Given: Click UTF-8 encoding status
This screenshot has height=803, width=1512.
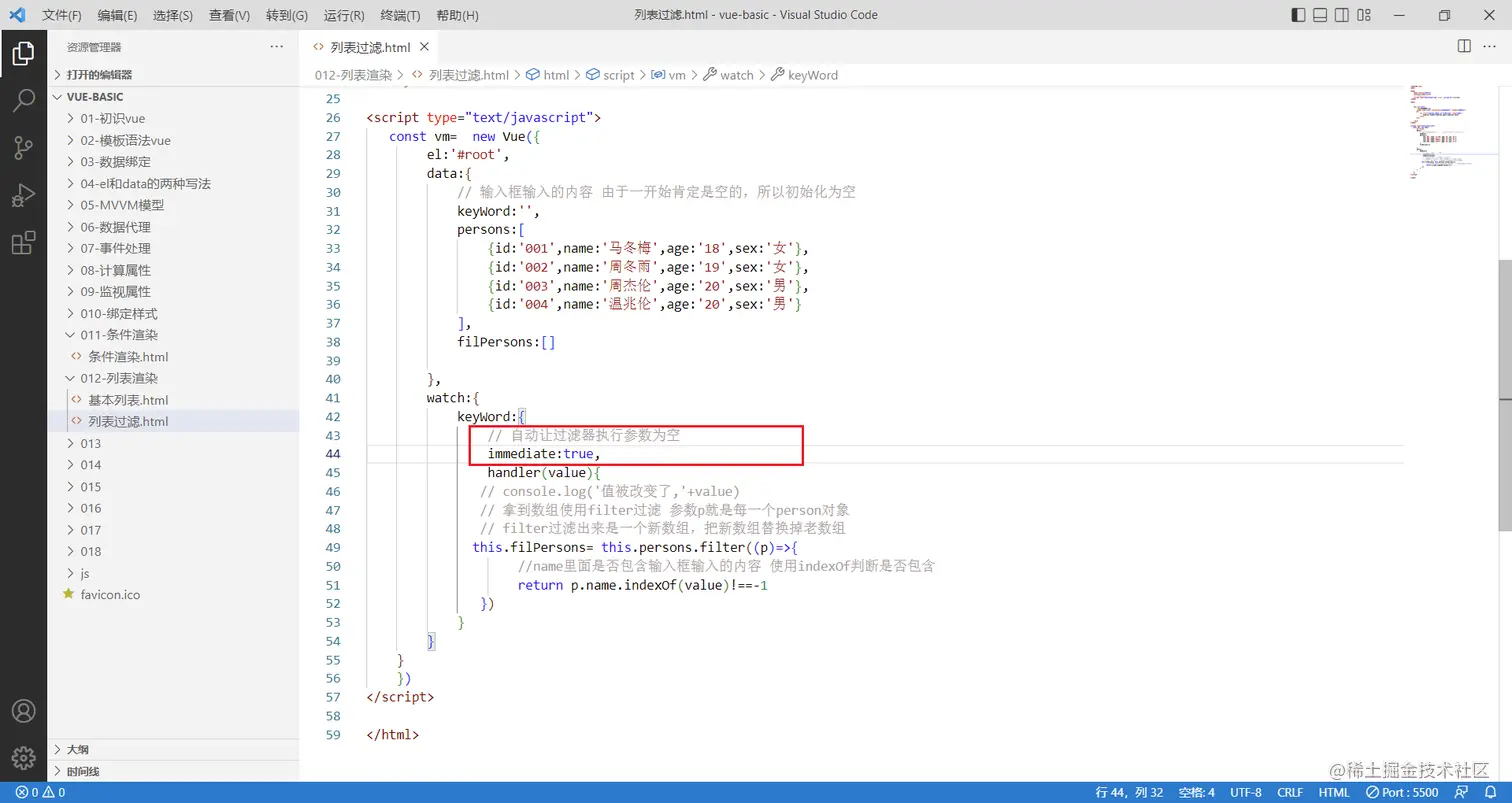Looking at the screenshot, I should point(1246,792).
